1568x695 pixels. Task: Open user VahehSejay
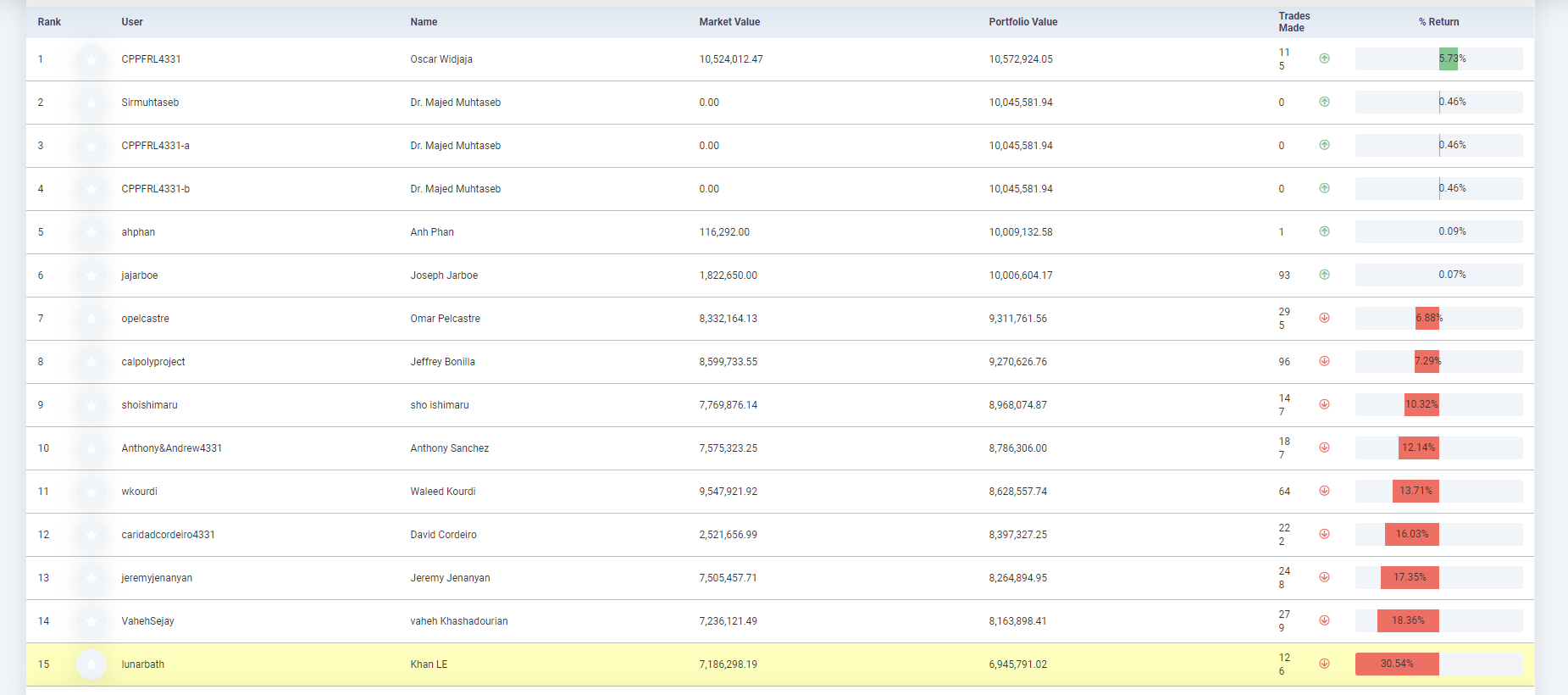pos(147,621)
